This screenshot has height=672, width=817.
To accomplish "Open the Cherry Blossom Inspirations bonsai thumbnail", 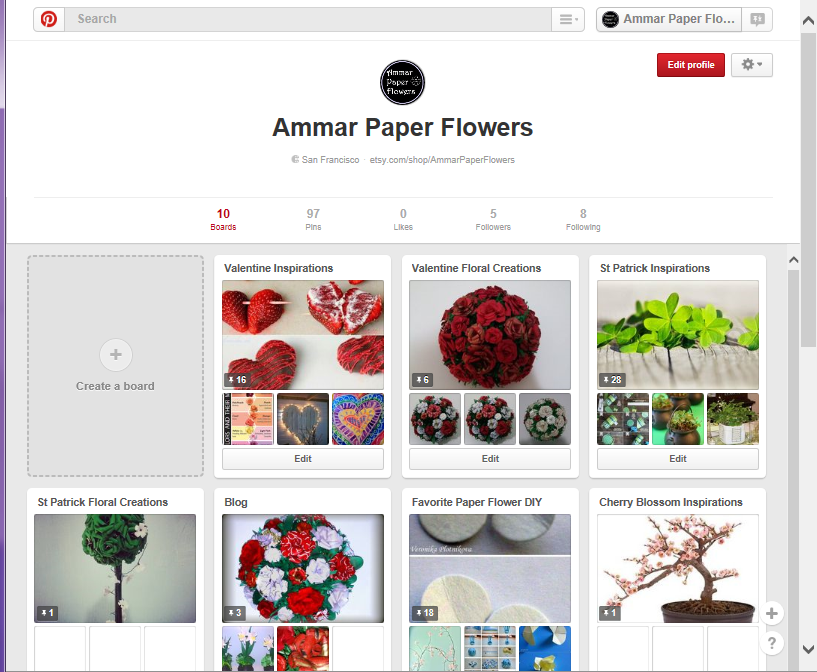I will (x=678, y=568).
